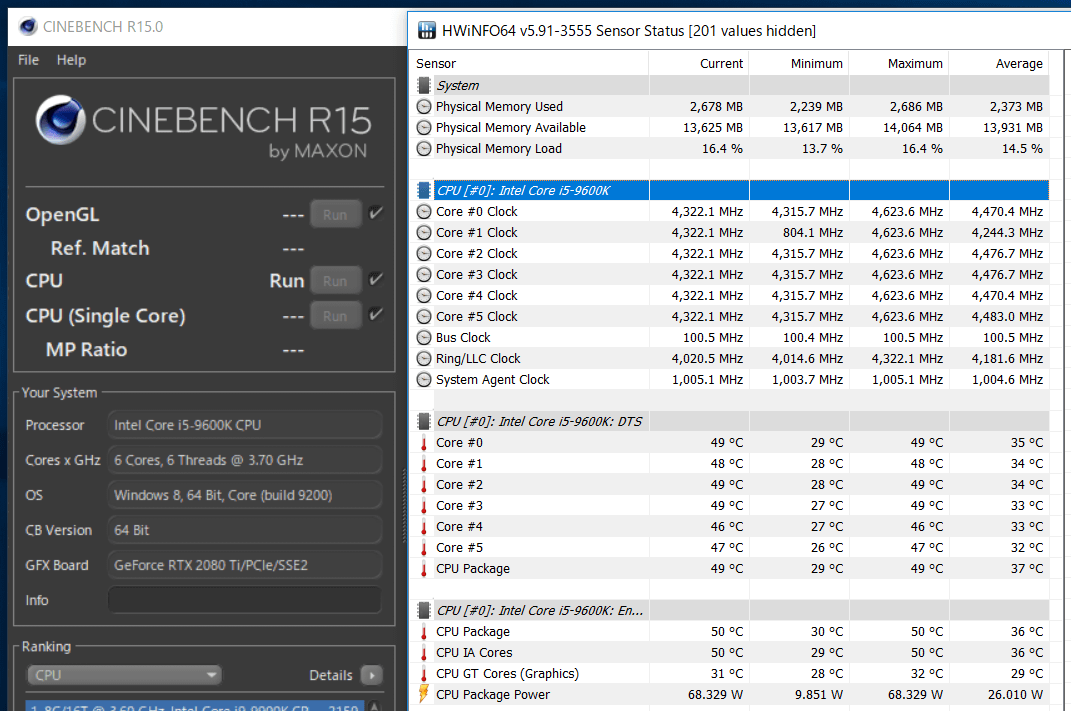Click the CPU GT Cores thermometer icon
Image resolution: width=1071 pixels, height=711 pixels.
(x=424, y=674)
